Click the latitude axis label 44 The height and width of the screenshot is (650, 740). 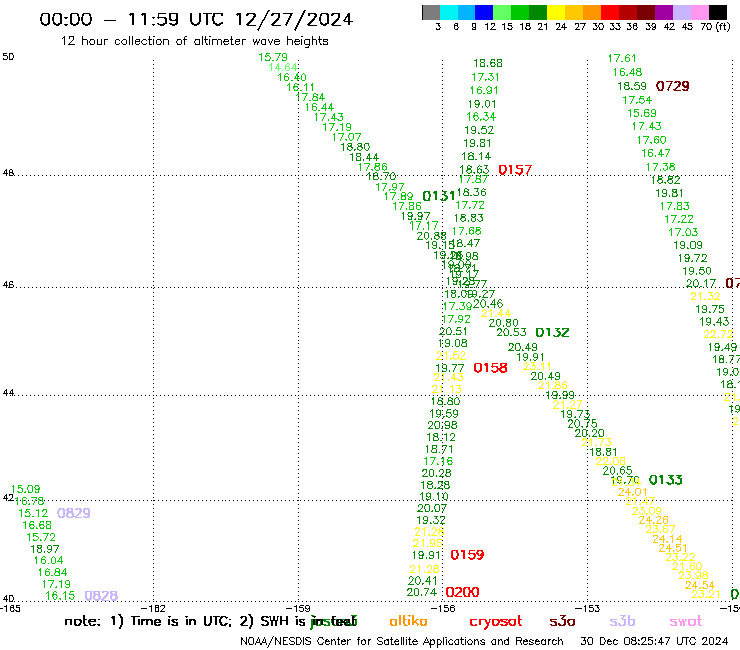[x=8, y=393]
